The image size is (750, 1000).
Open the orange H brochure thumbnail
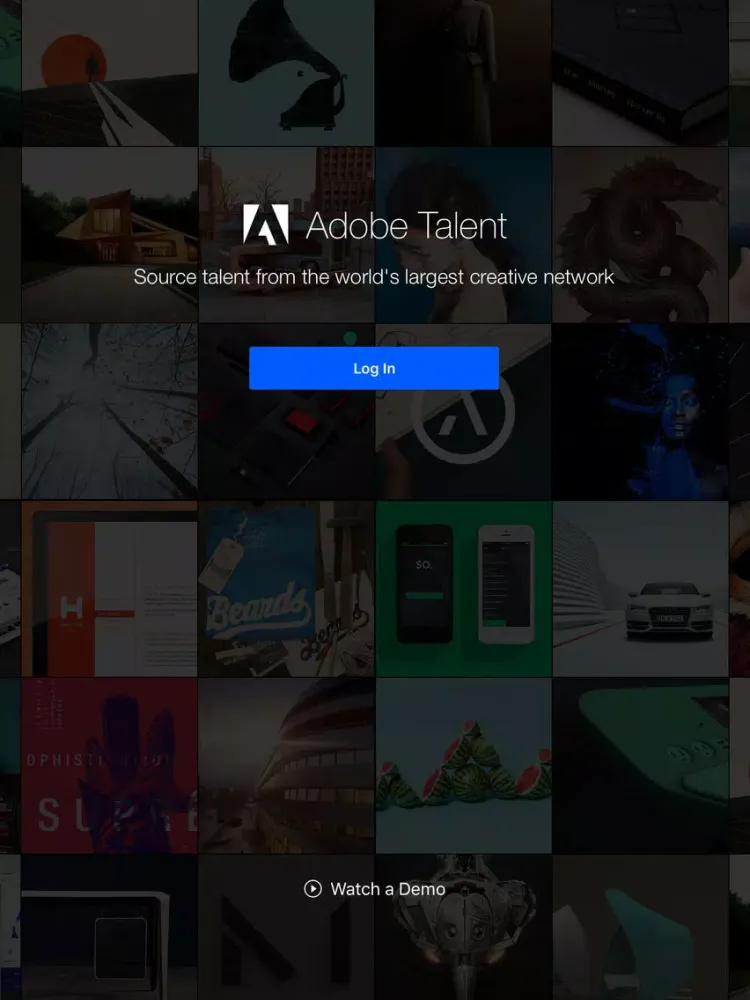click(x=110, y=589)
